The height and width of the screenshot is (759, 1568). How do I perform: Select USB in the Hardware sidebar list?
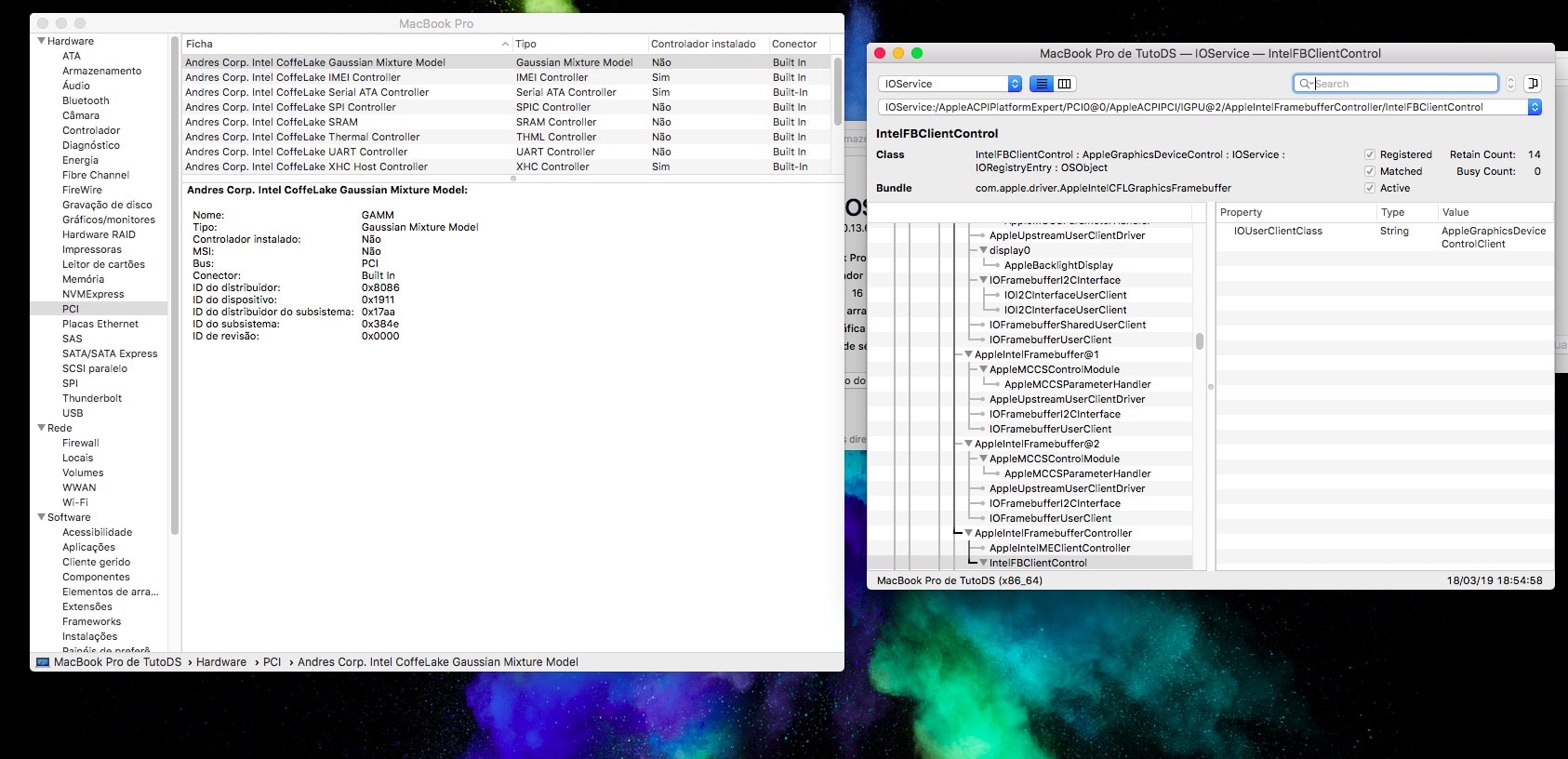tap(73, 413)
